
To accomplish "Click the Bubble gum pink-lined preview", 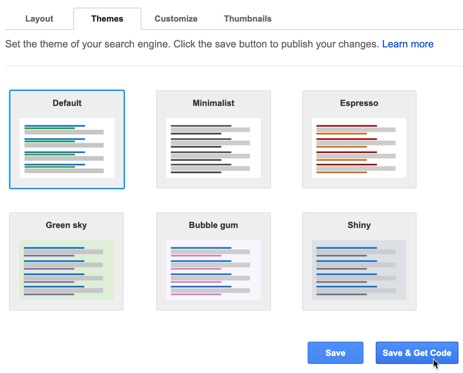I will click(213, 270).
